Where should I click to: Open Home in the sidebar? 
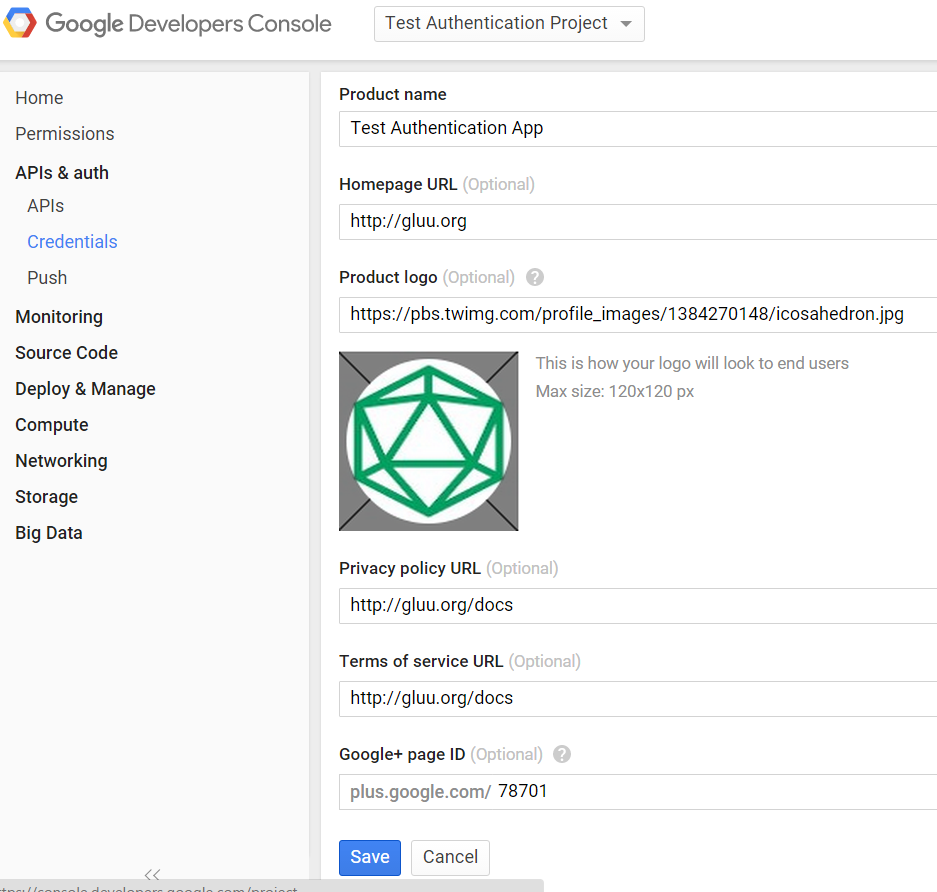click(39, 98)
